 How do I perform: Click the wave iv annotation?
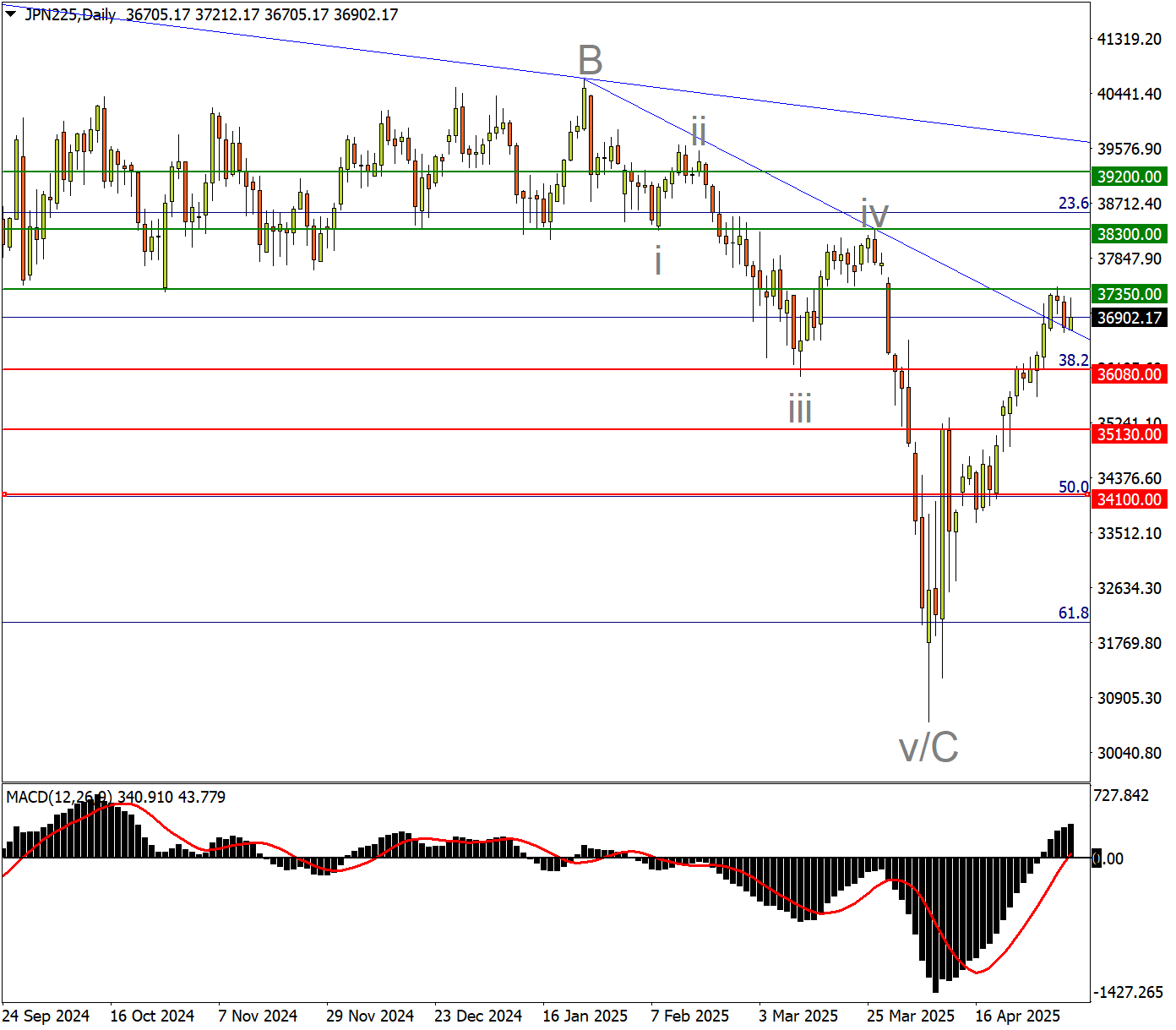pos(874,212)
